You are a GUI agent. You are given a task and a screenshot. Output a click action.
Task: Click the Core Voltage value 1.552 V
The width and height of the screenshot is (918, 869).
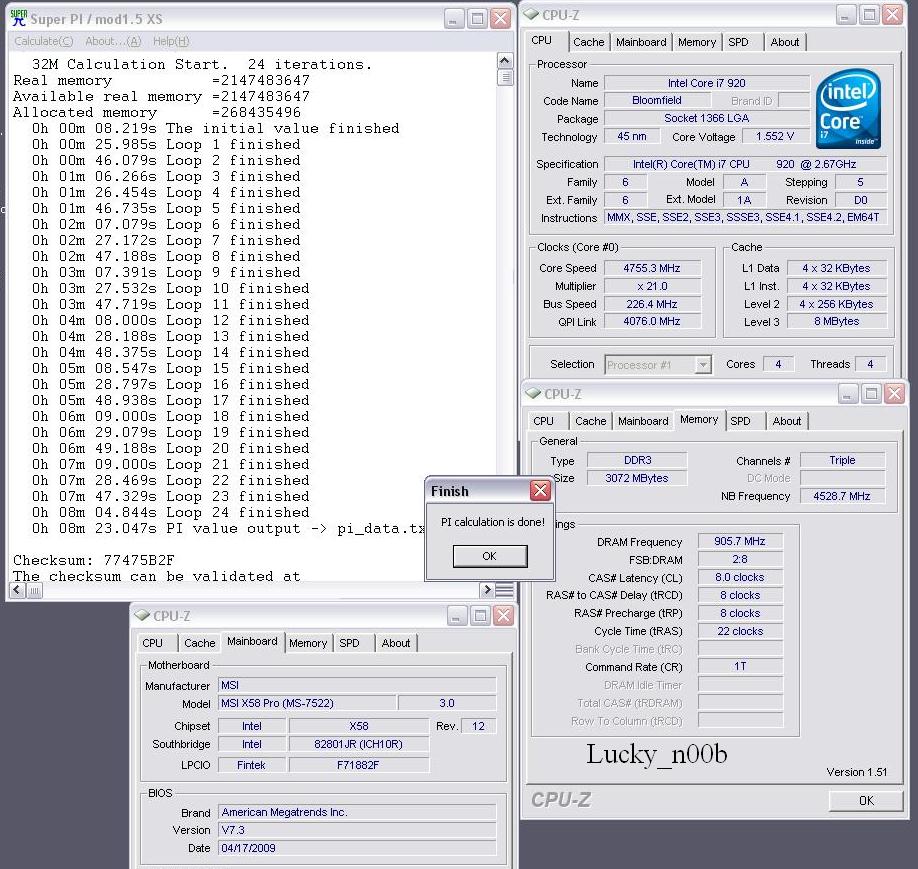[x=775, y=136]
